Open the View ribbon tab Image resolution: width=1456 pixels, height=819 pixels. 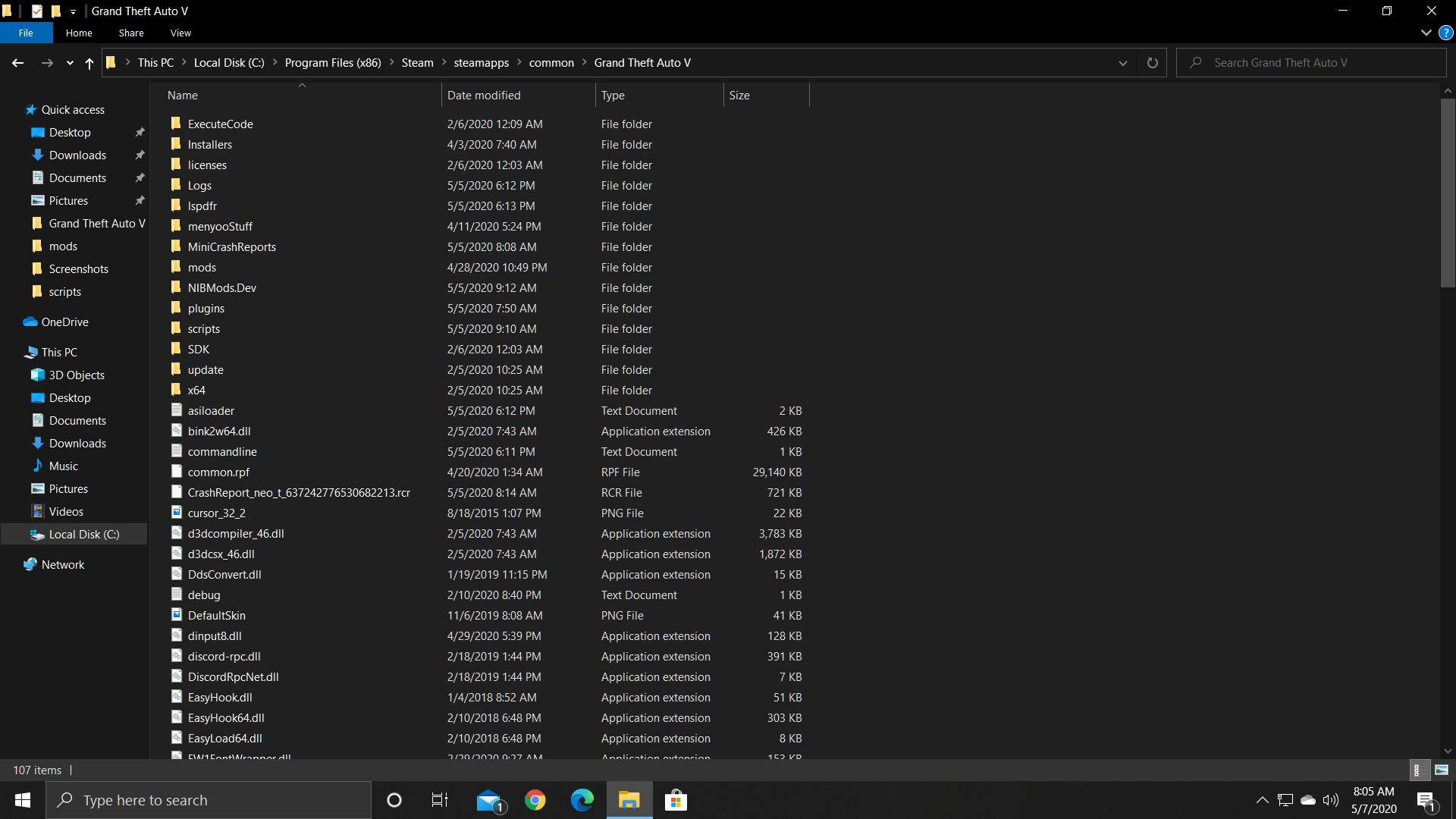coord(180,33)
